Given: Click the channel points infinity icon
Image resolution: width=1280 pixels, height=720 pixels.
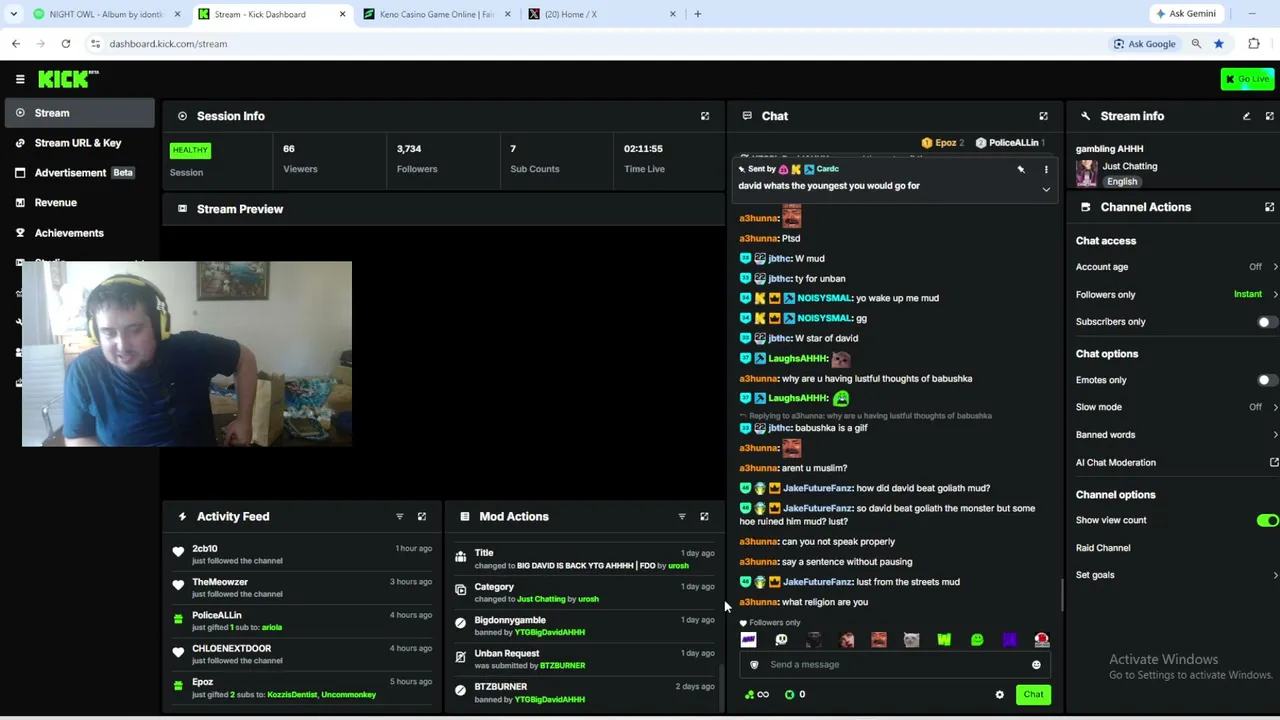Looking at the screenshot, I should click(757, 695).
